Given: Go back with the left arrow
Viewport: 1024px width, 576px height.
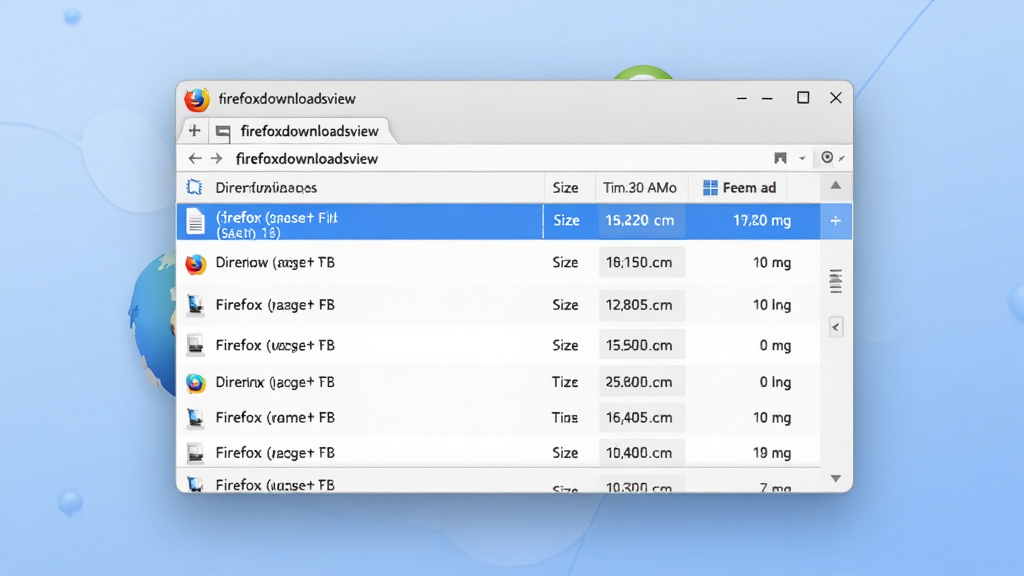Looking at the screenshot, I should click(195, 159).
